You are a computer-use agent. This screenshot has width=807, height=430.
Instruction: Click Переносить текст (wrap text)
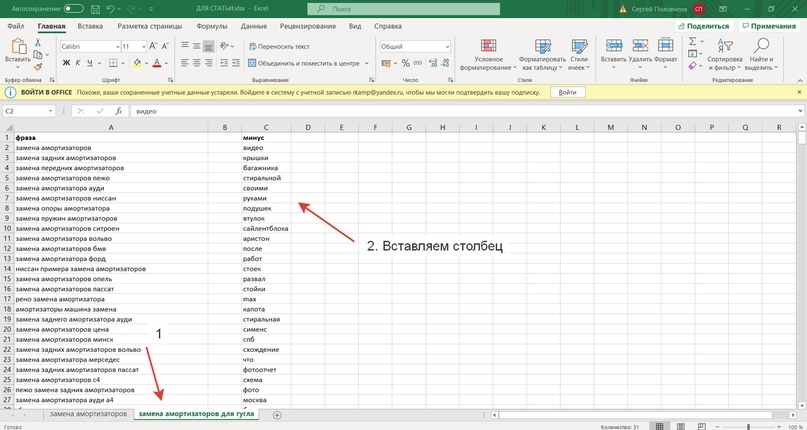tap(279, 46)
